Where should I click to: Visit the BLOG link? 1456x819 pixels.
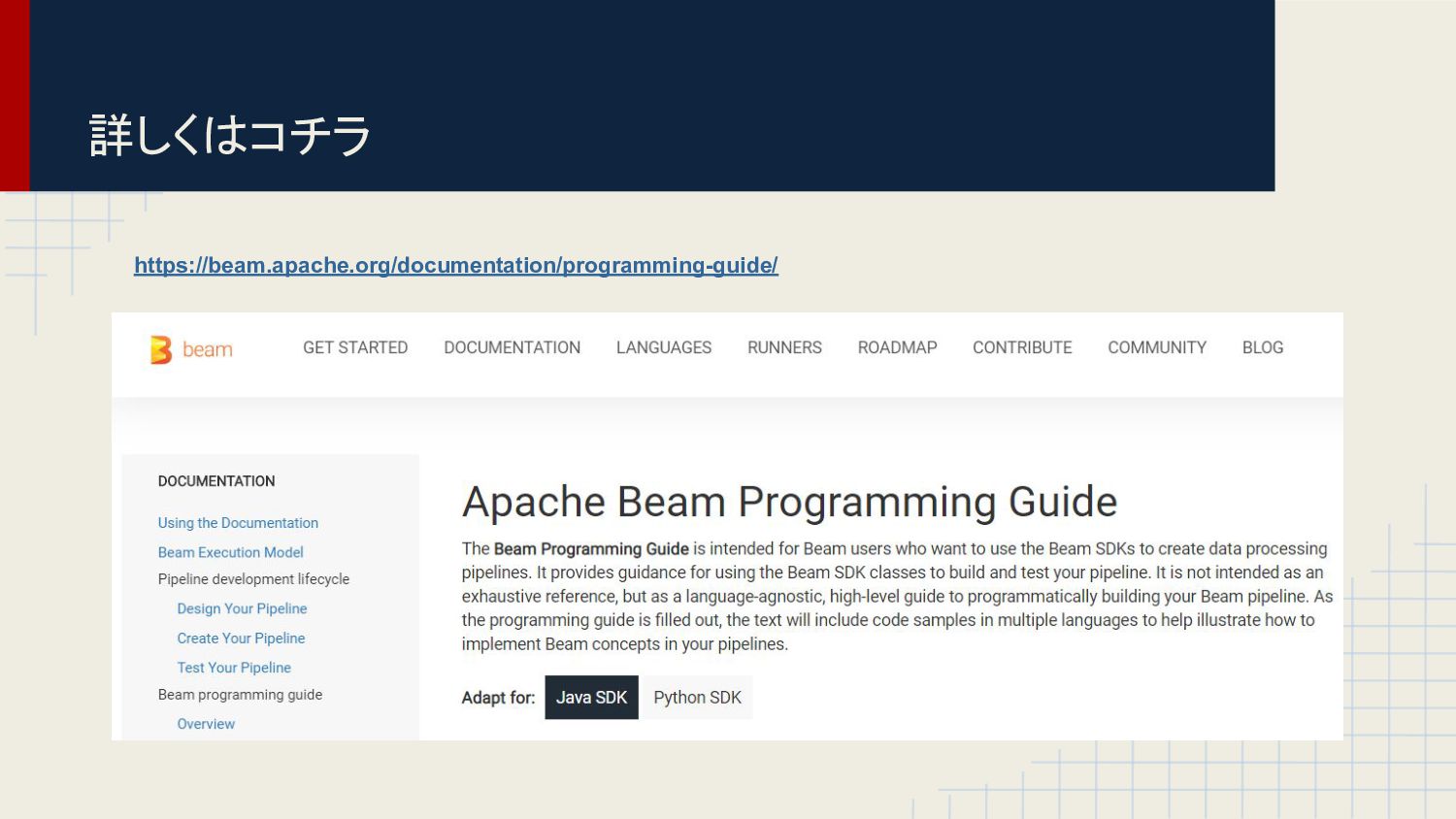point(1262,347)
